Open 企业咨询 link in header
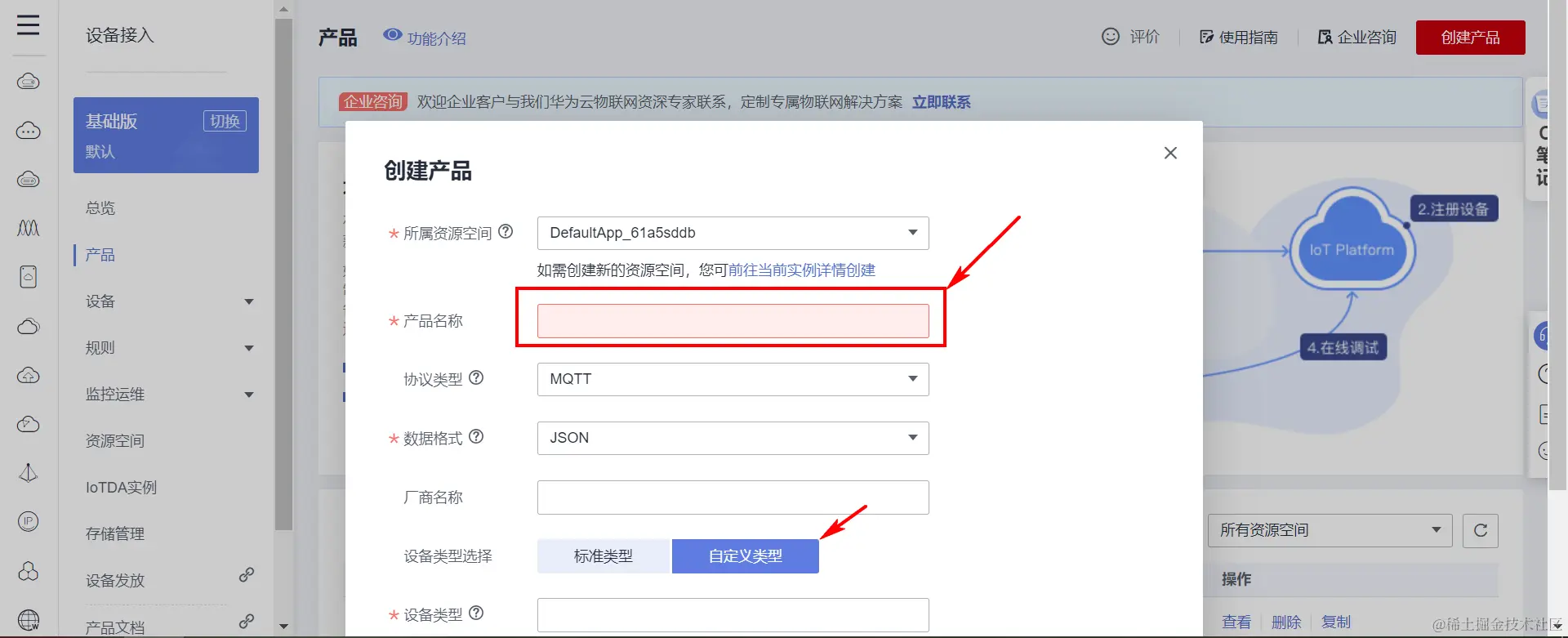1568x638 pixels. click(1357, 37)
